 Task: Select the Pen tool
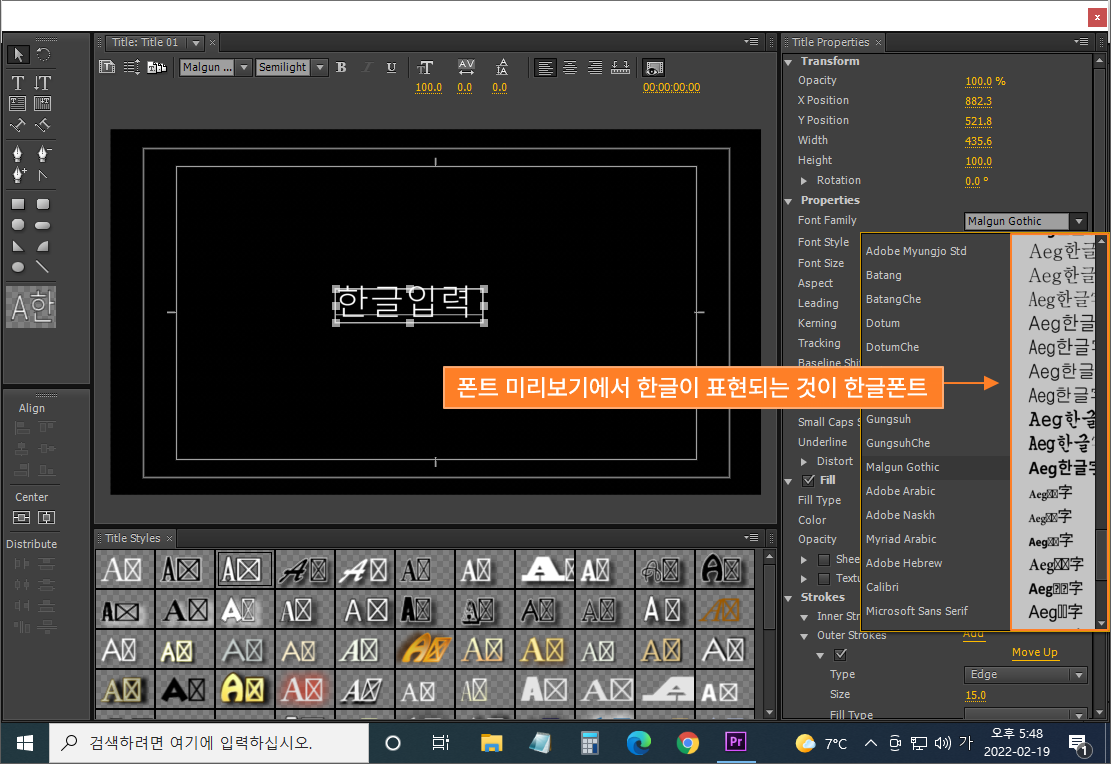tap(18, 153)
